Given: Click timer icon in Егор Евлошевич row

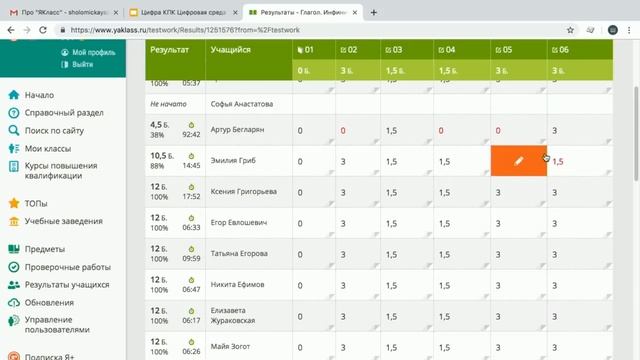Looking at the screenshot, I should point(191,218).
